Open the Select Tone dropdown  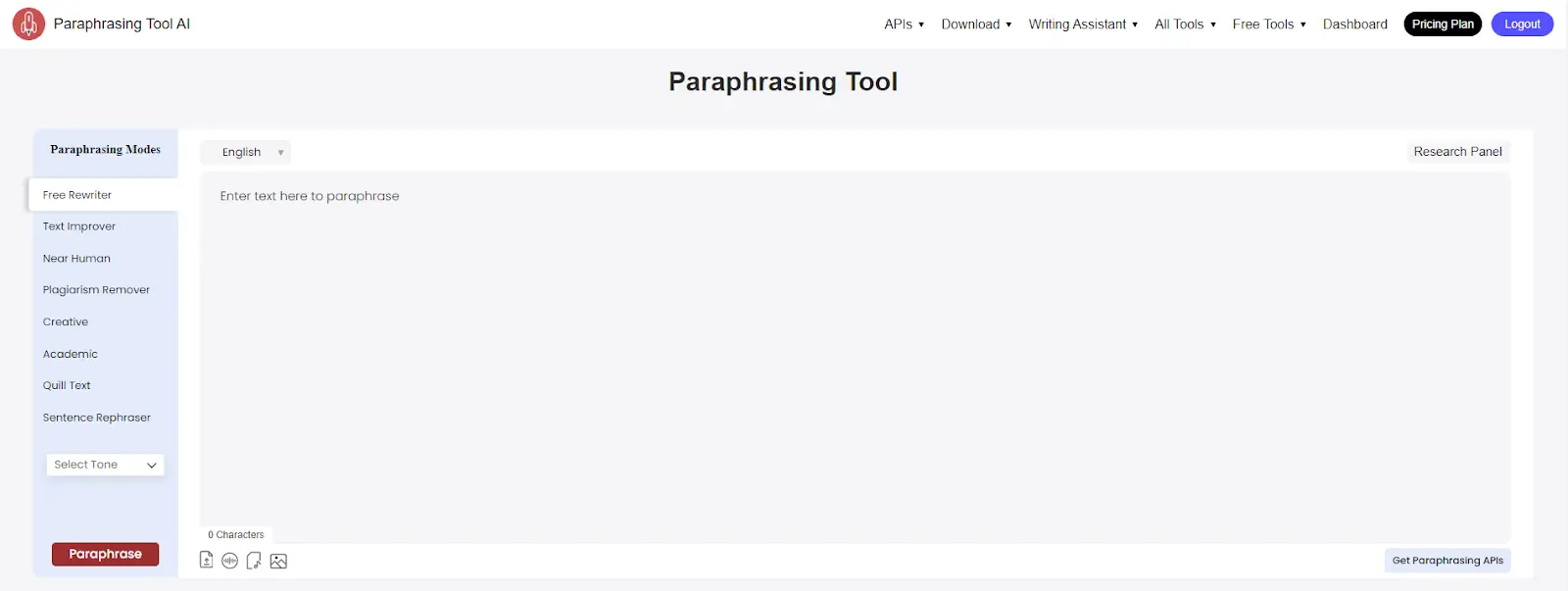105,465
